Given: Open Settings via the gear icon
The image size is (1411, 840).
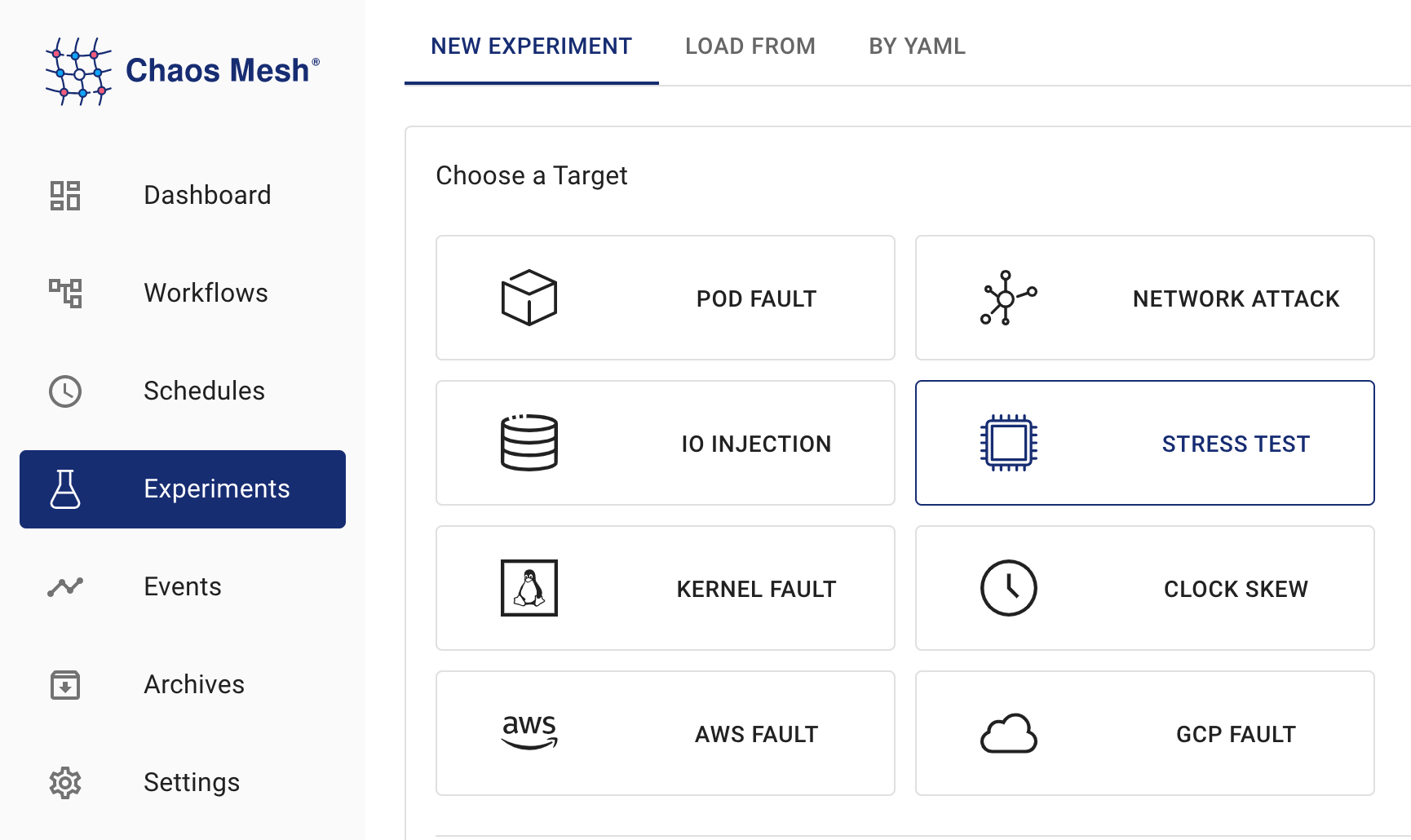Looking at the screenshot, I should pyautogui.click(x=65, y=783).
